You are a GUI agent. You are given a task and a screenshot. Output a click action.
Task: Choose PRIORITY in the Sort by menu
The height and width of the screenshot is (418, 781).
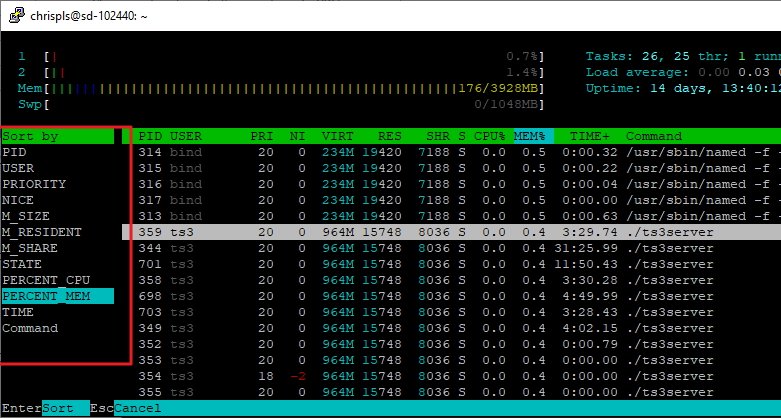[34, 184]
